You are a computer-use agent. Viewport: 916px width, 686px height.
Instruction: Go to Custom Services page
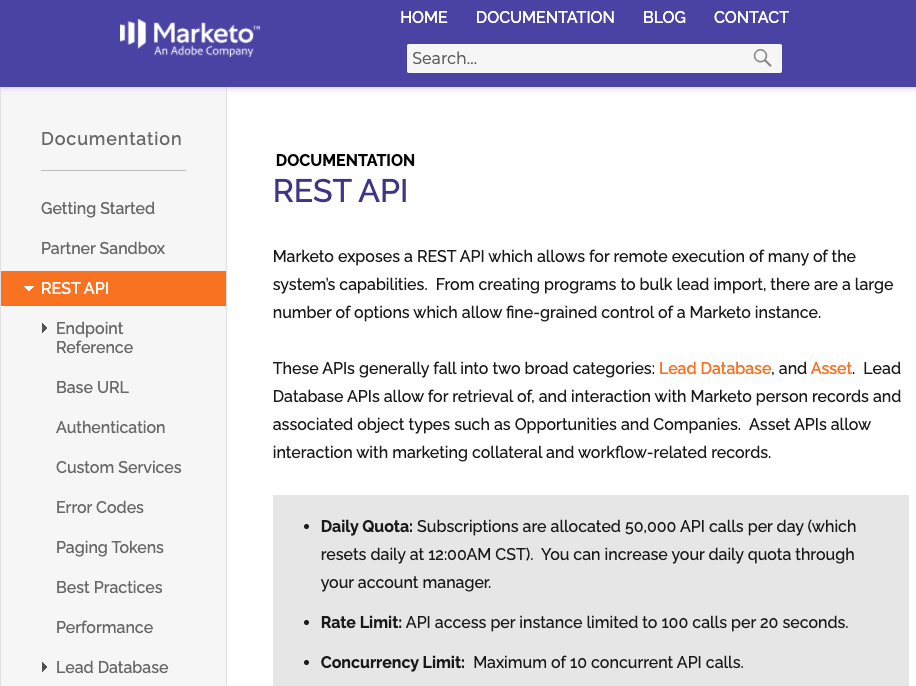pyautogui.click(x=118, y=467)
